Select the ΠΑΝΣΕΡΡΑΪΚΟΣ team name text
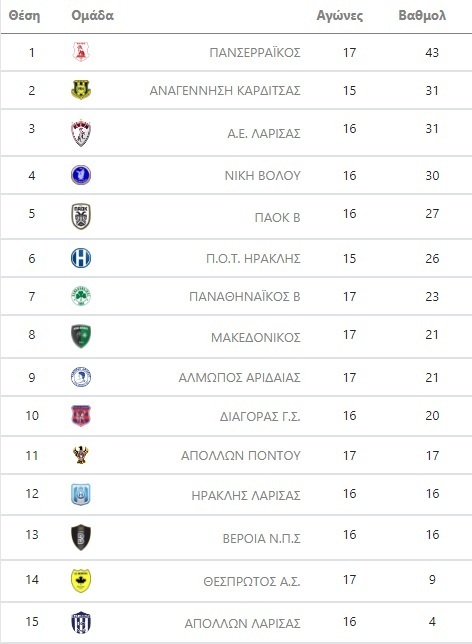This screenshot has height=644, width=472. (x=255, y=53)
